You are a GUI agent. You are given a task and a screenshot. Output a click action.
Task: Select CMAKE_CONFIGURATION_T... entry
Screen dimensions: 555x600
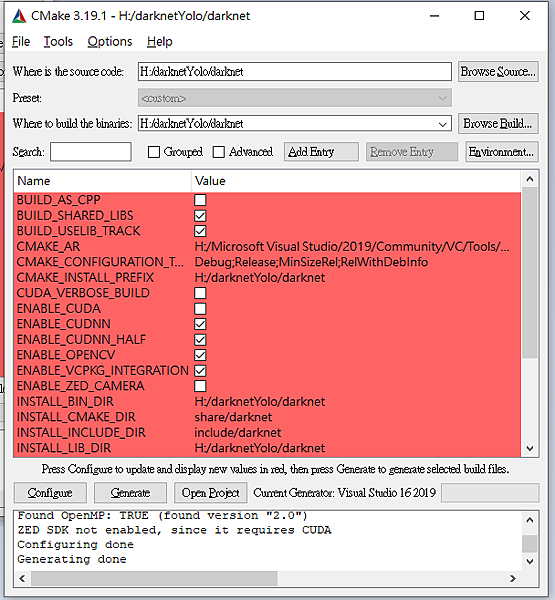100,262
